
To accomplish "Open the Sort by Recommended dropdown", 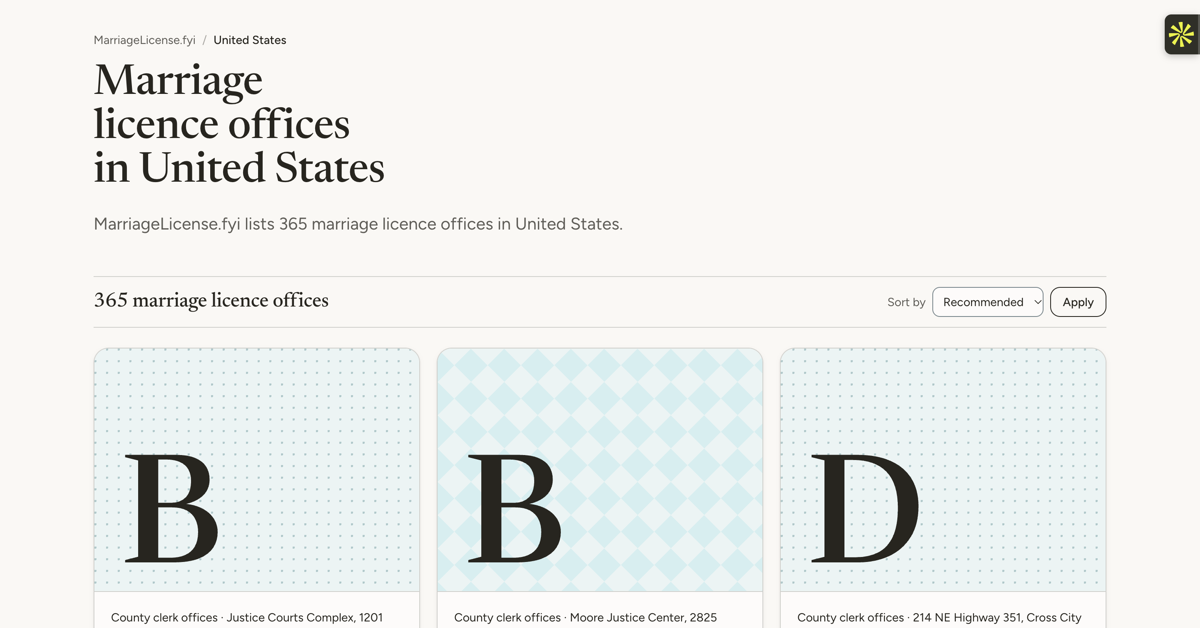I will coord(988,302).
